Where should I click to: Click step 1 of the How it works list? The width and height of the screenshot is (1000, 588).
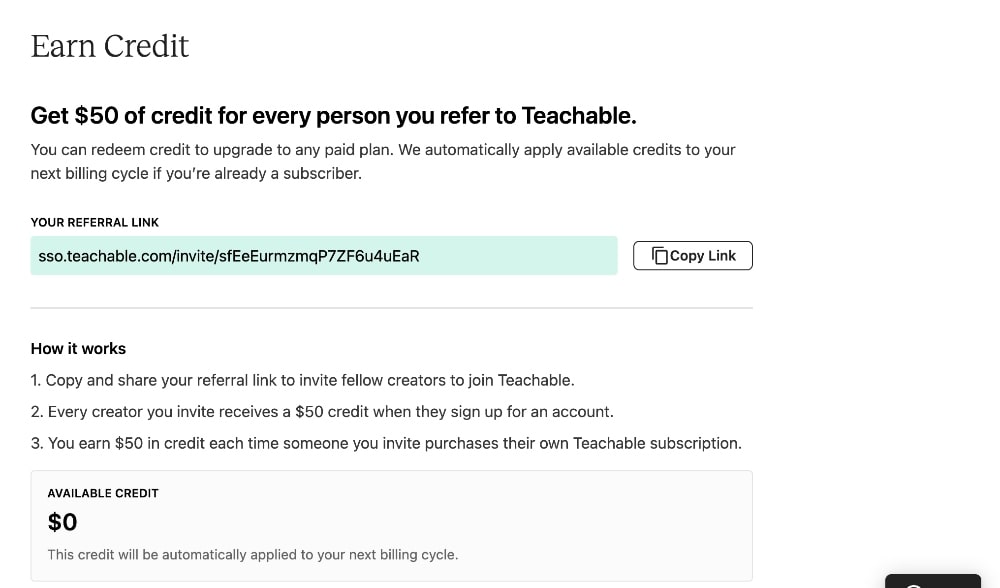click(302, 380)
